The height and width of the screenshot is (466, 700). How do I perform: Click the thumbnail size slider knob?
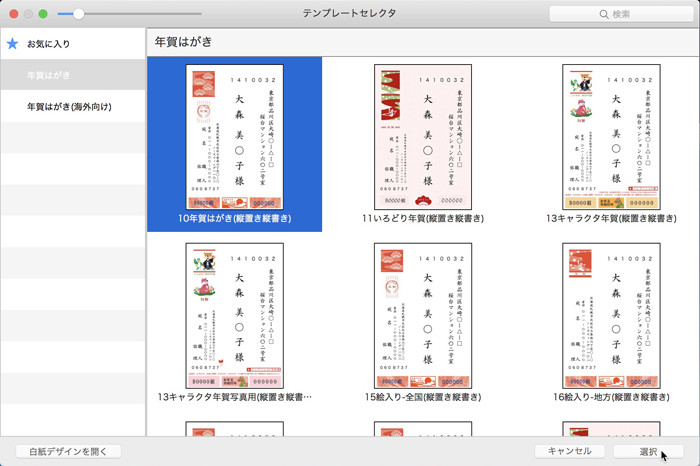click(78, 14)
